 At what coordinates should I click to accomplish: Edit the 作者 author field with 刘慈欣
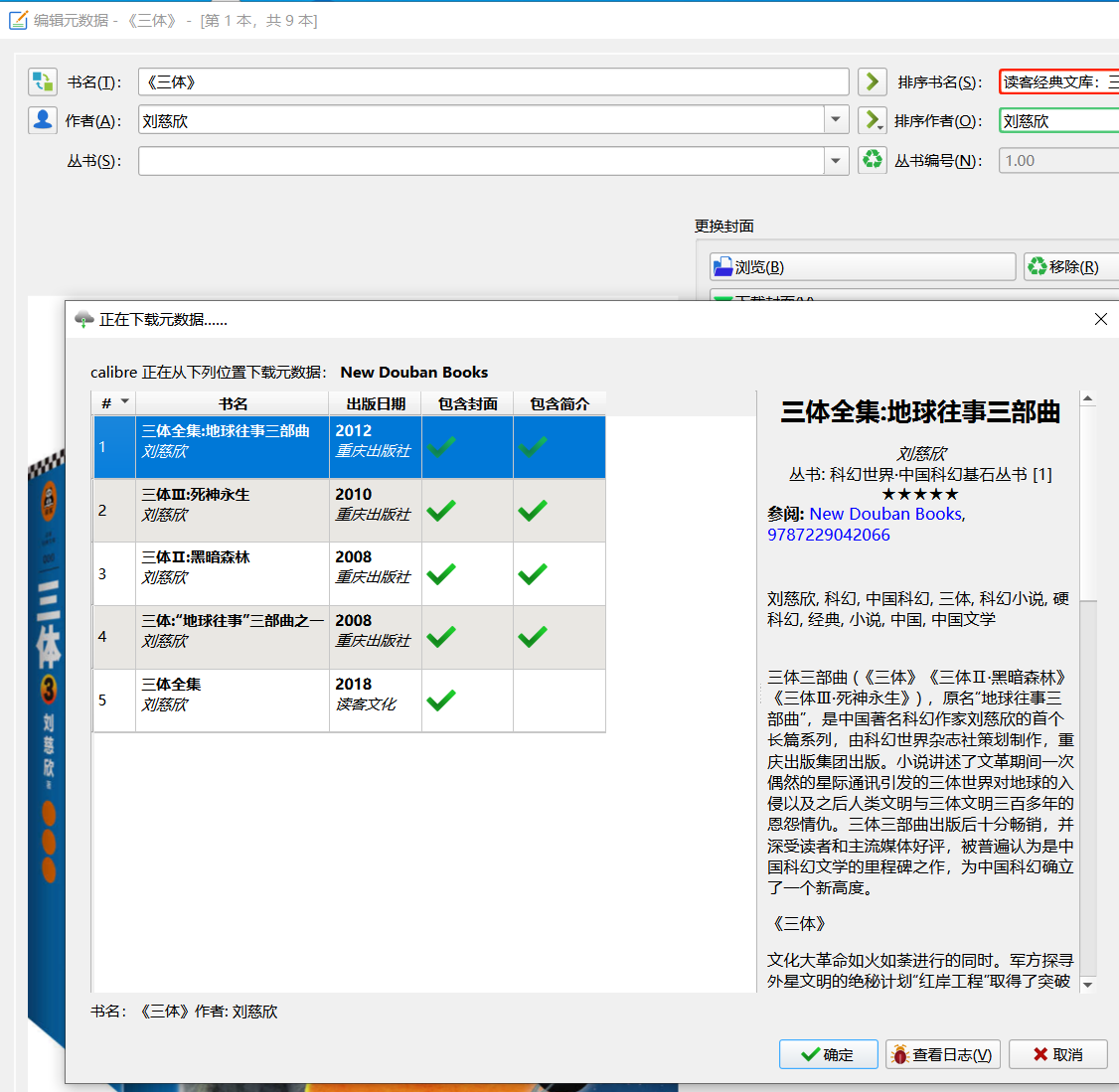coord(482,120)
